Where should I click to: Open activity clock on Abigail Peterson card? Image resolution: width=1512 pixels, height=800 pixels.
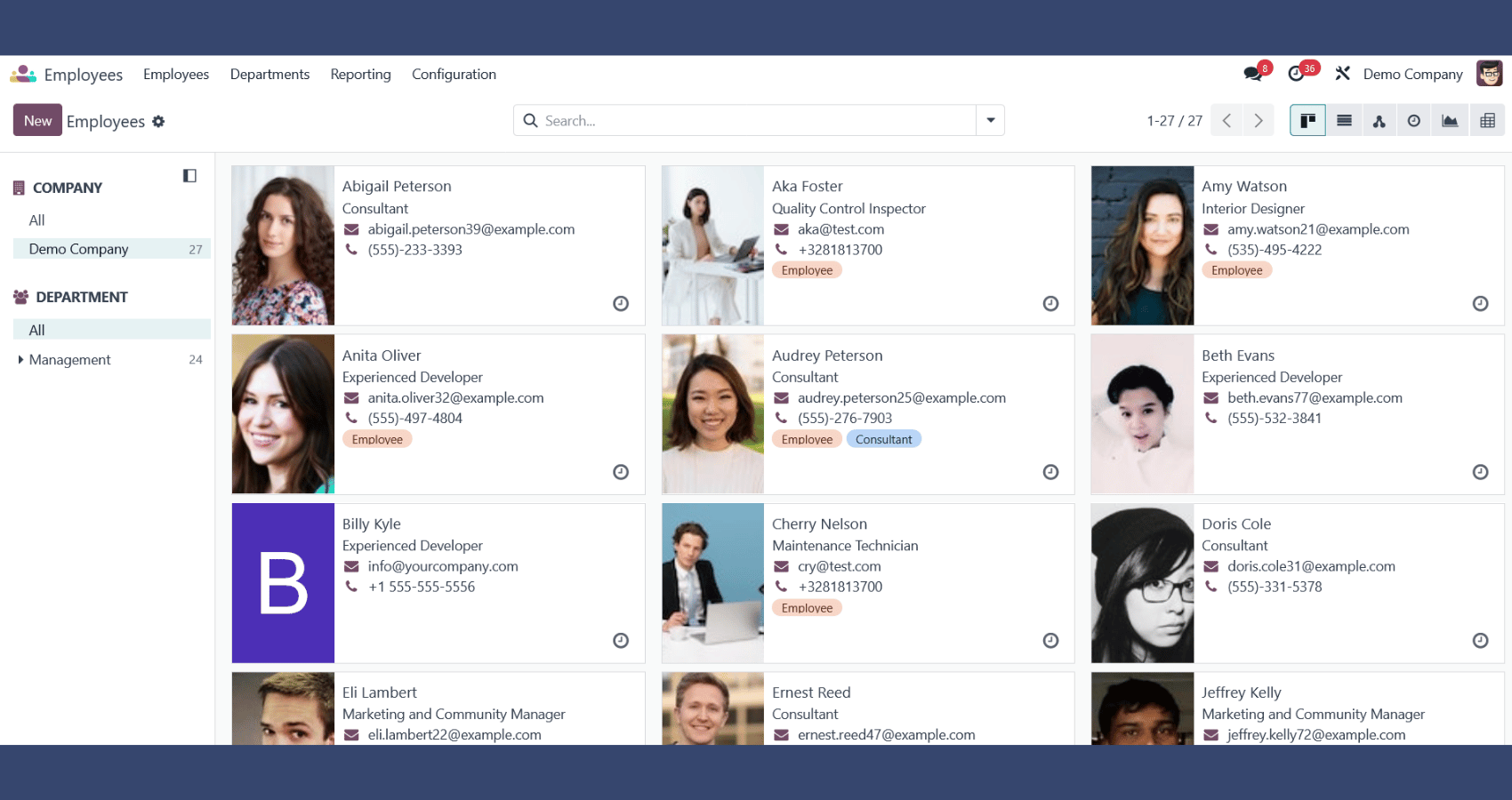click(x=621, y=304)
